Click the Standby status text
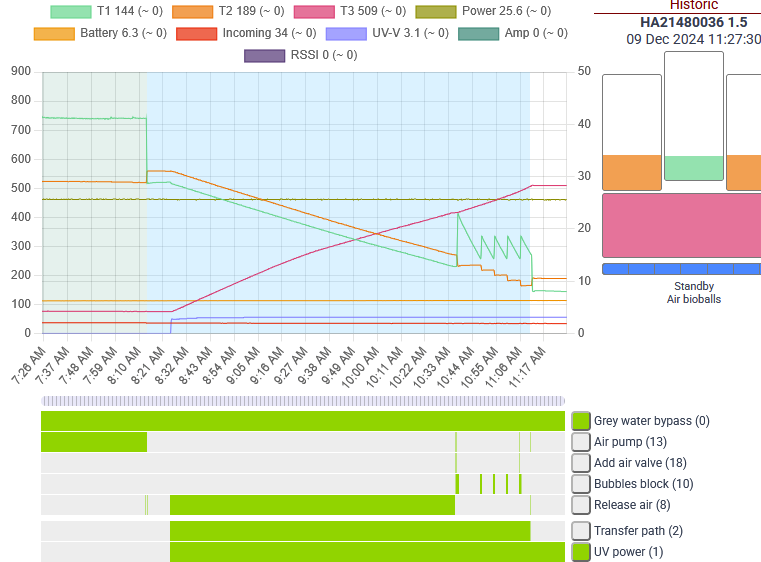The height and width of the screenshot is (562, 761). (x=694, y=286)
